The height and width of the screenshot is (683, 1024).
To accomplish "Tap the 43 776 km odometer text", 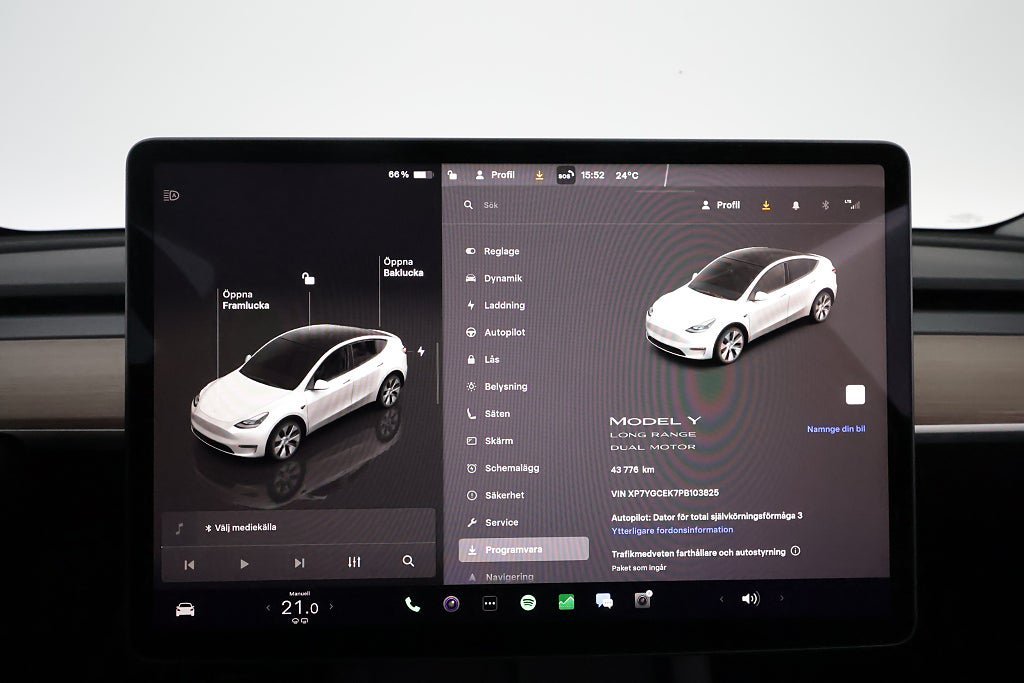I will (632, 469).
